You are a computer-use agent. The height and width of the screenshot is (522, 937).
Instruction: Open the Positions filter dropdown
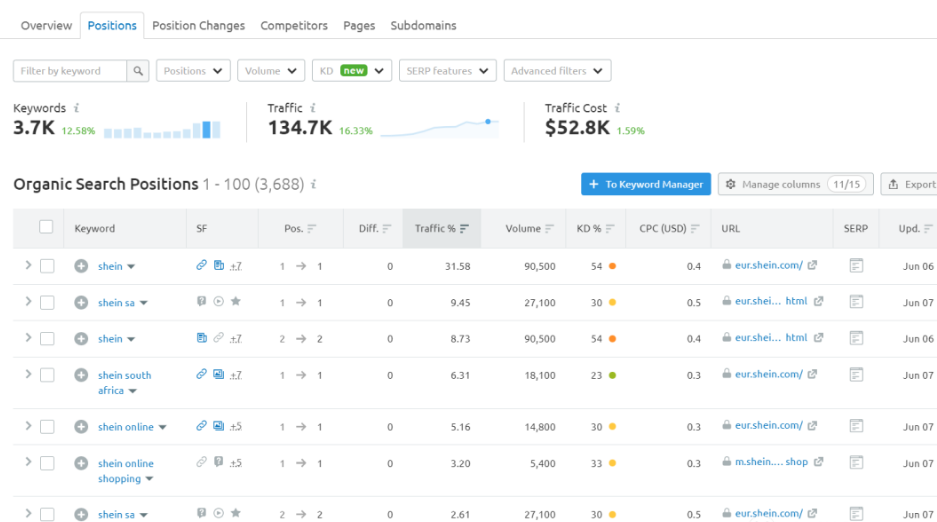coord(193,71)
